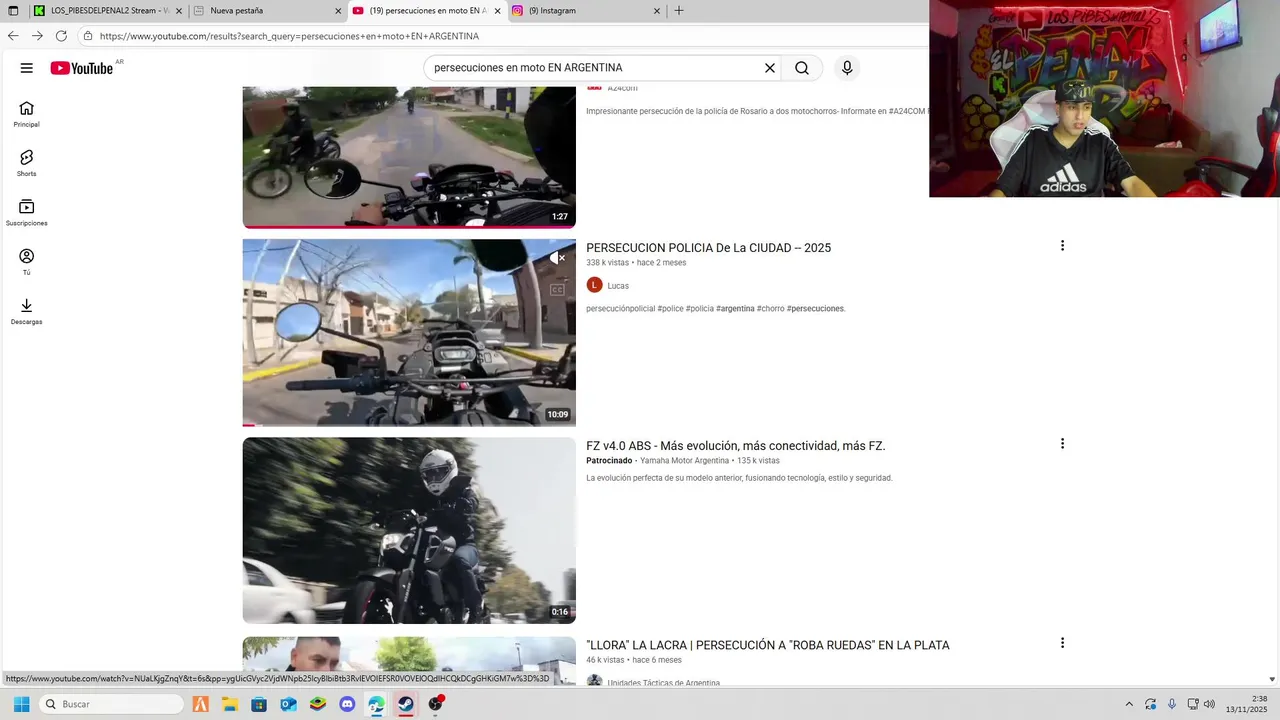The height and width of the screenshot is (720, 1280).
Task: Open Outlook from the taskbar
Action: 288,704
